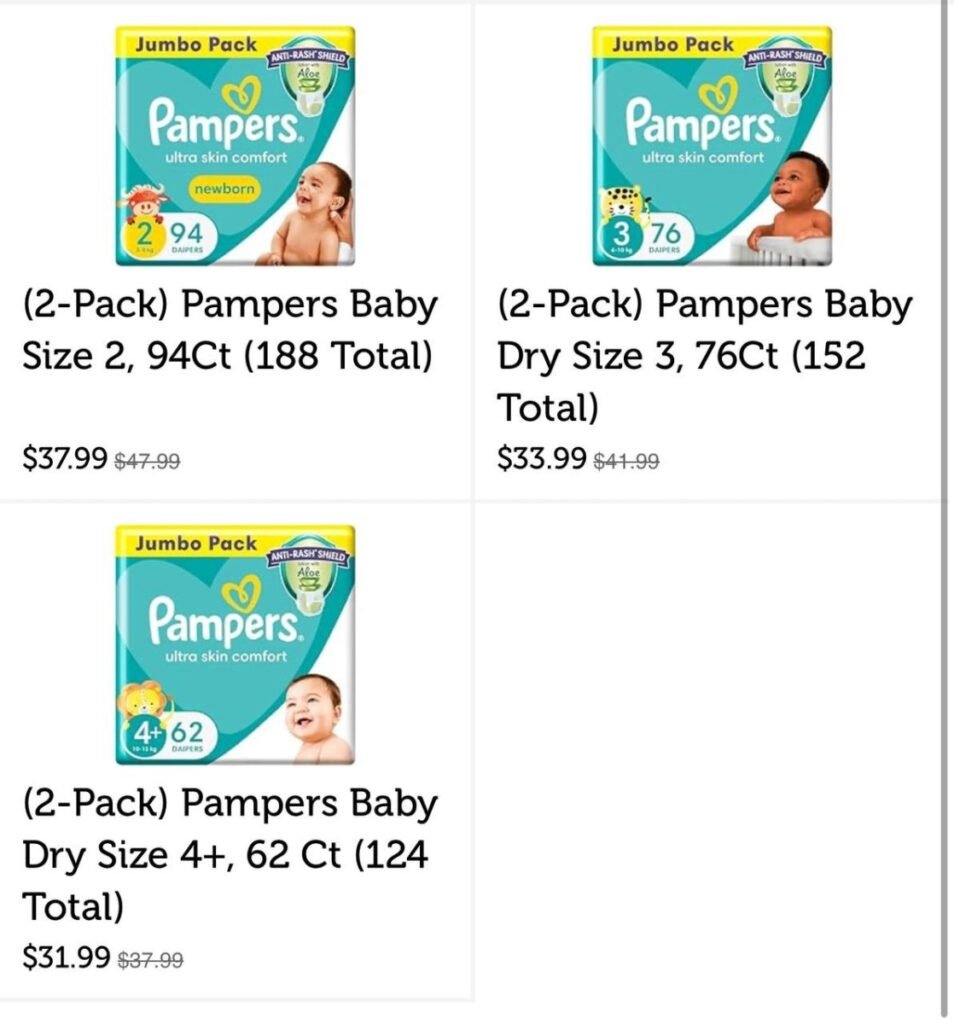Click the crossed-out $37.99 price for Size 4+
The image size is (954, 1024).
(150, 960)
